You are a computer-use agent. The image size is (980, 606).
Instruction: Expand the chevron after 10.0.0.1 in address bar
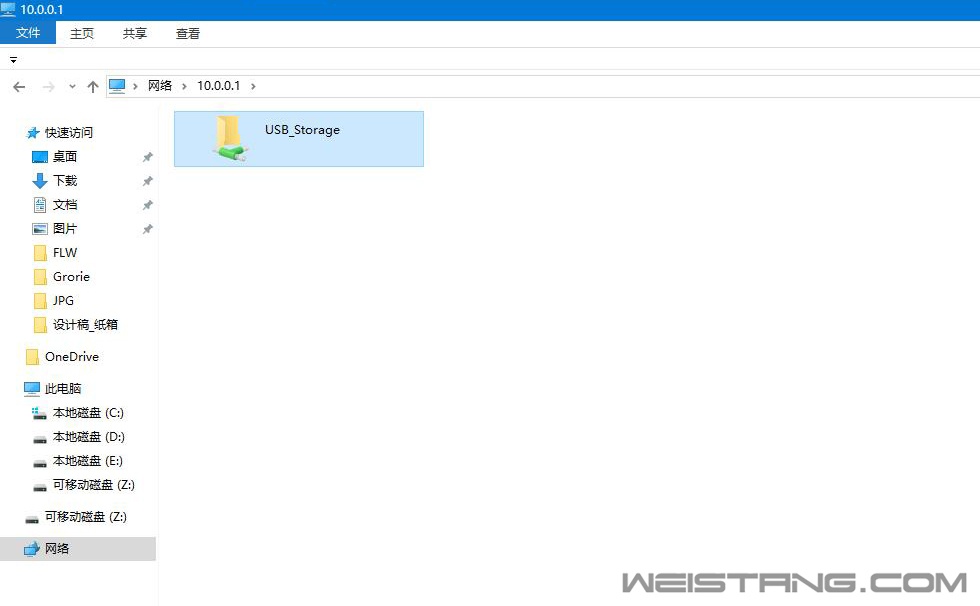[254, 86]
